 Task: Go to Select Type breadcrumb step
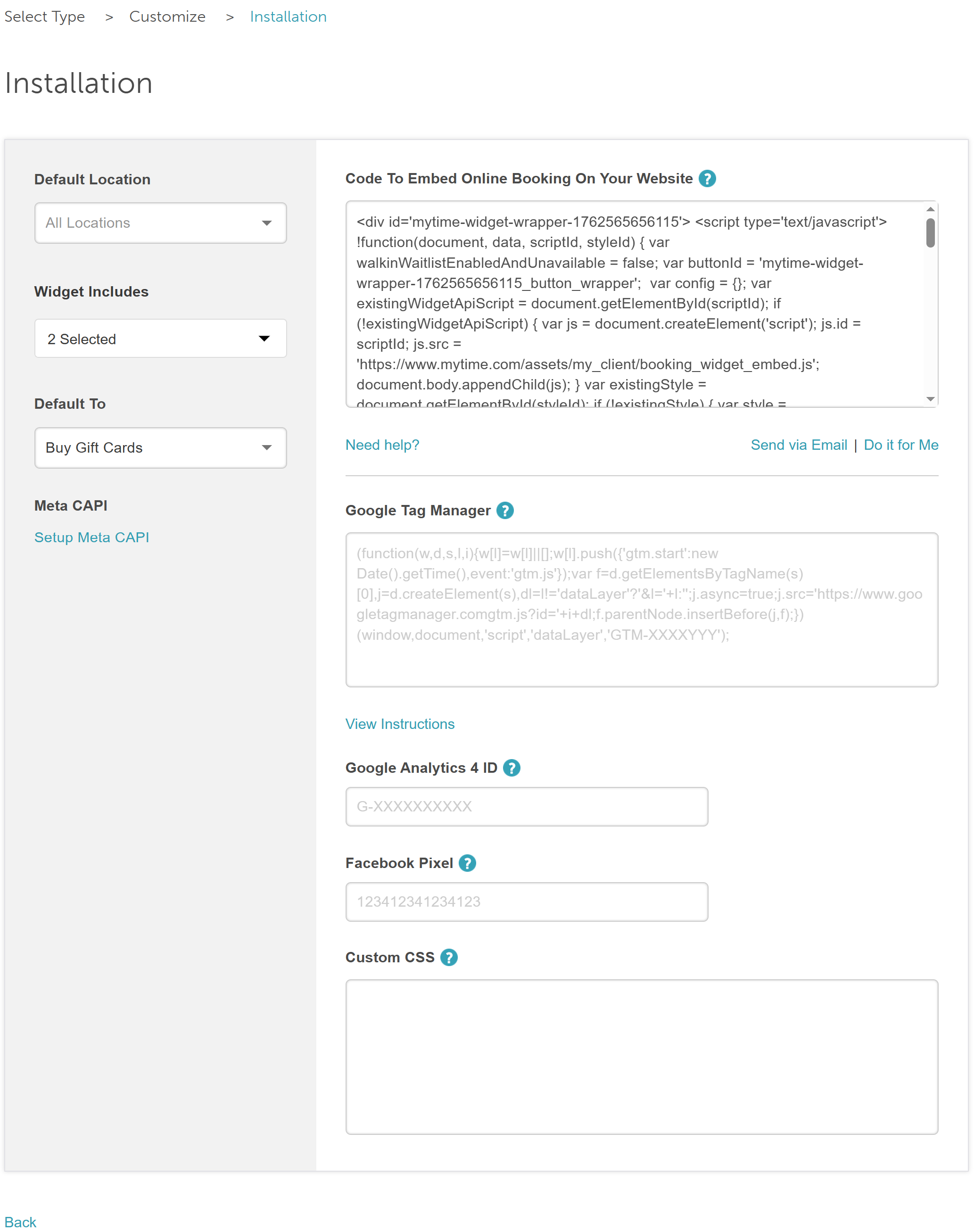click(x=44, y=17)
